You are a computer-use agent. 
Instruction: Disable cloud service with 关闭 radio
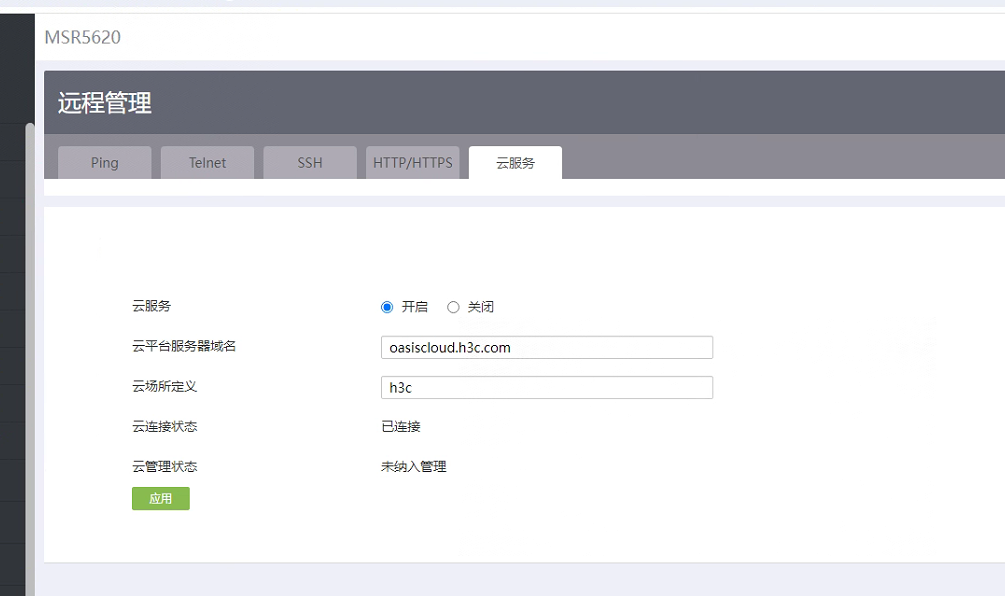(x=453, y=307)
